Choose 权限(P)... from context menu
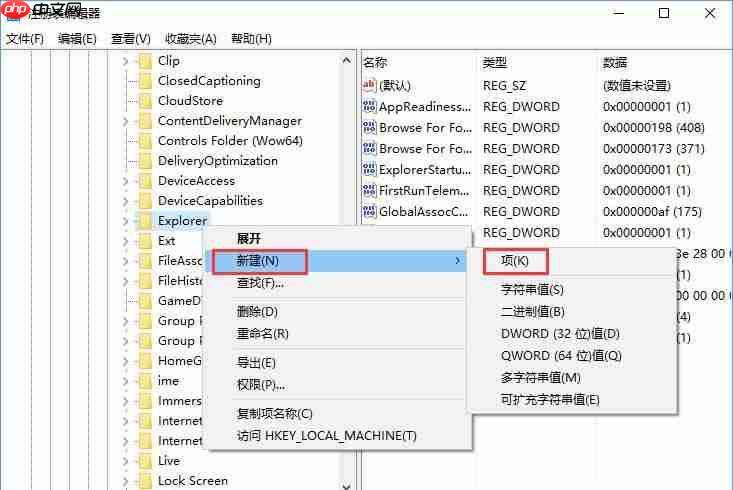Image resolution: width=733 pixels, height=490 pixels. [x=260, y=385]
